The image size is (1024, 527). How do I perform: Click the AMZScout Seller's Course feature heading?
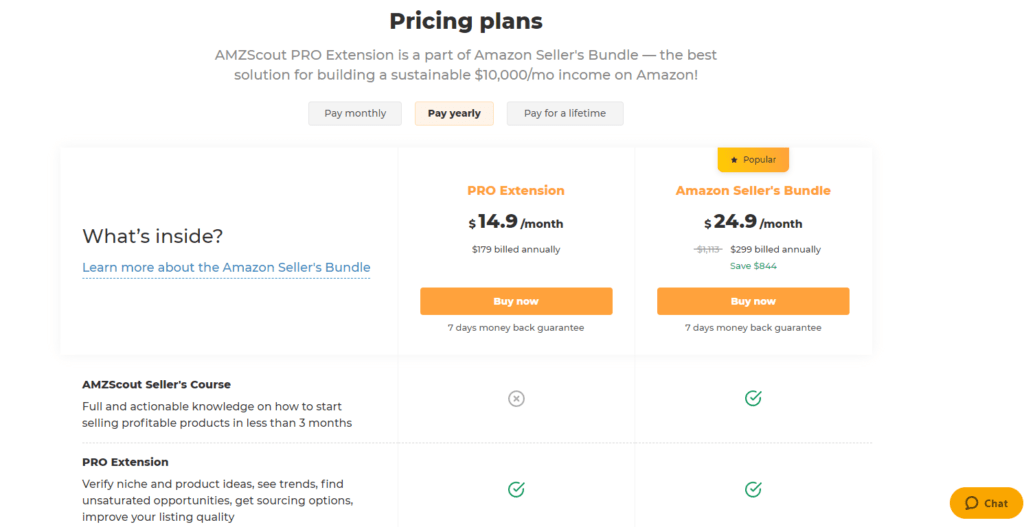156,384
